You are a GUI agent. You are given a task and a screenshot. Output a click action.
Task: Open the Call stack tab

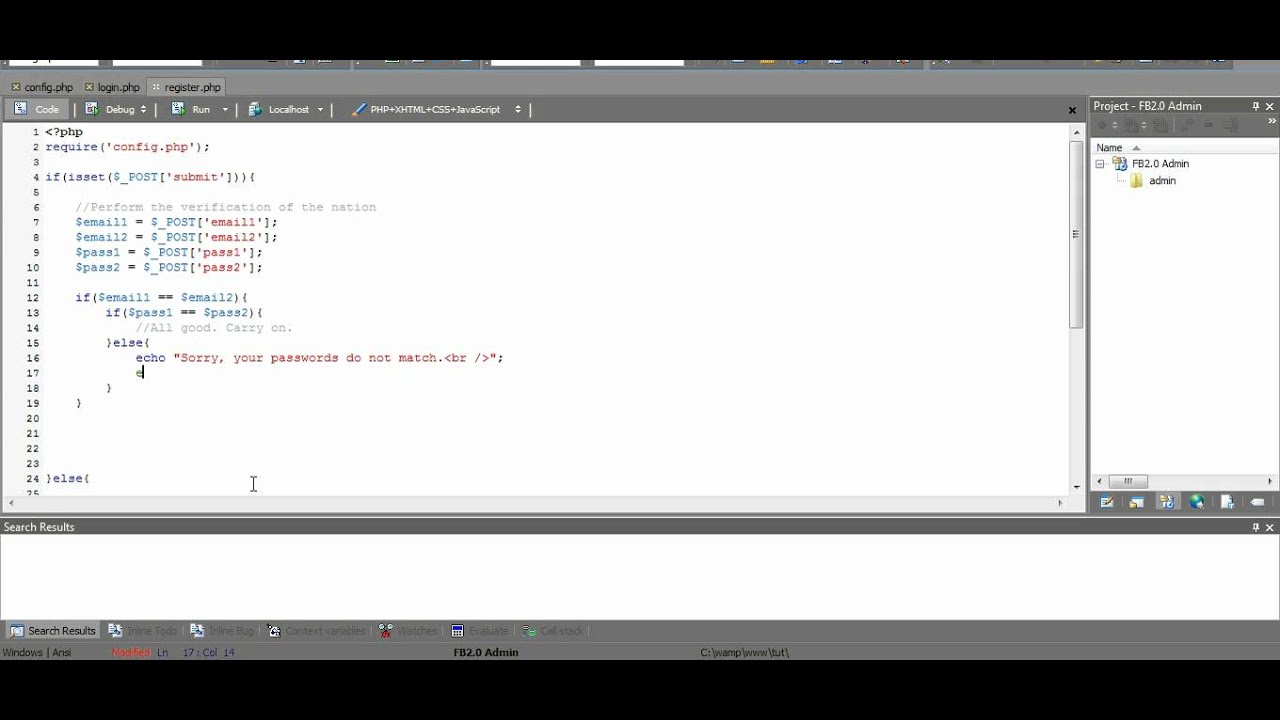tap(552, 631)
